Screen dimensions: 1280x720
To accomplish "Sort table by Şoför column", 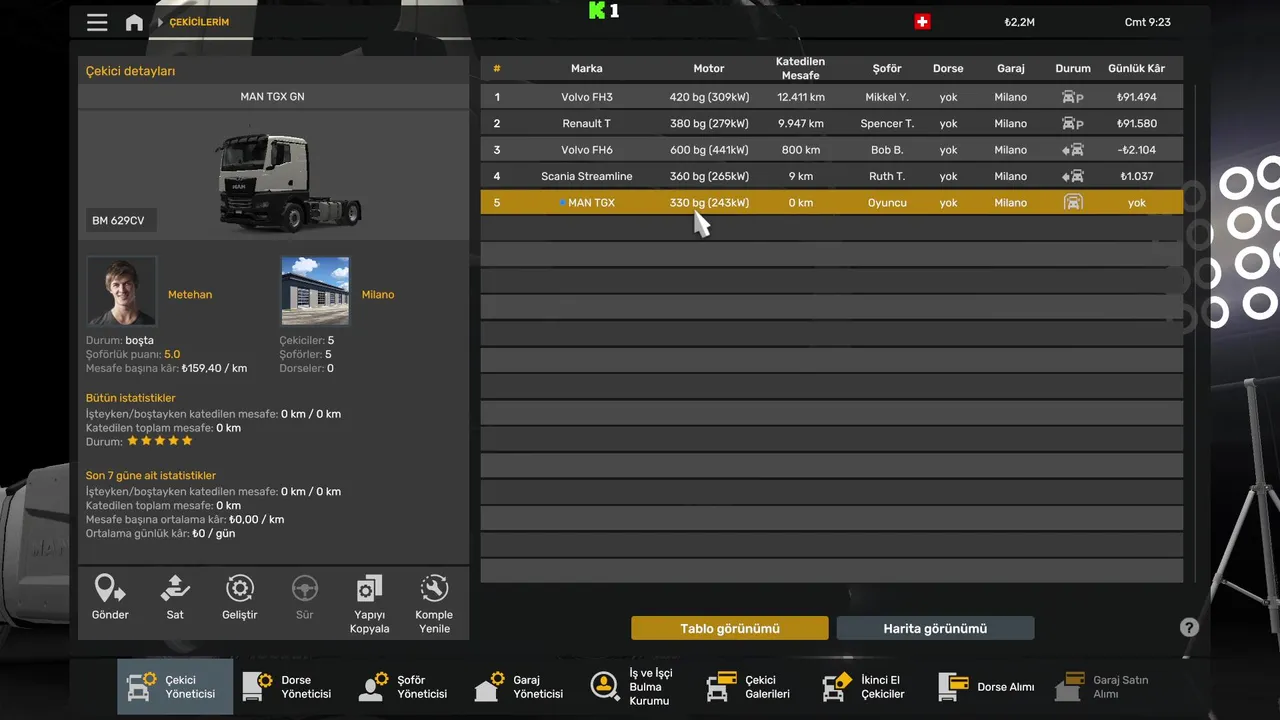I will pos(887,68).
